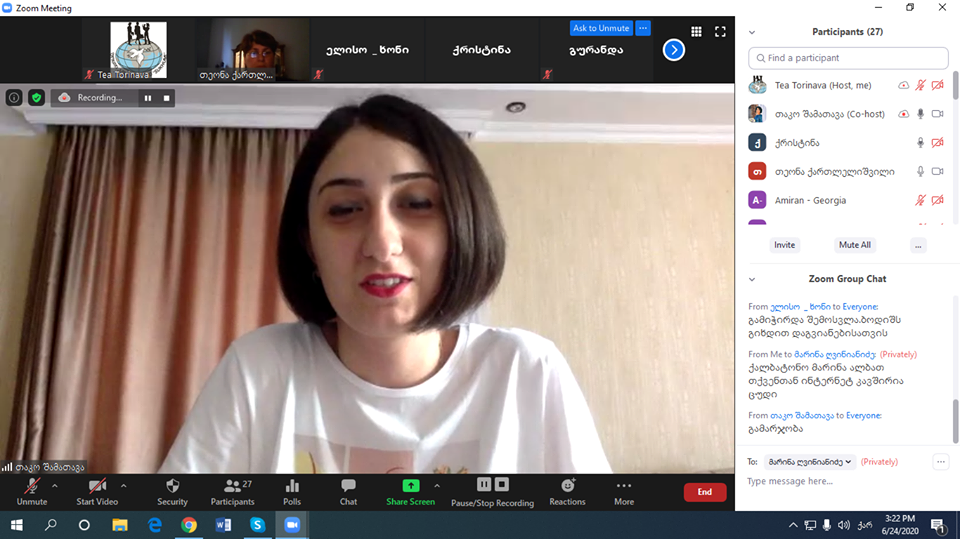The height and width of the screenshot is (539, 960).
Task: Click the participants list scrollbar
Action: coord(956,86)
